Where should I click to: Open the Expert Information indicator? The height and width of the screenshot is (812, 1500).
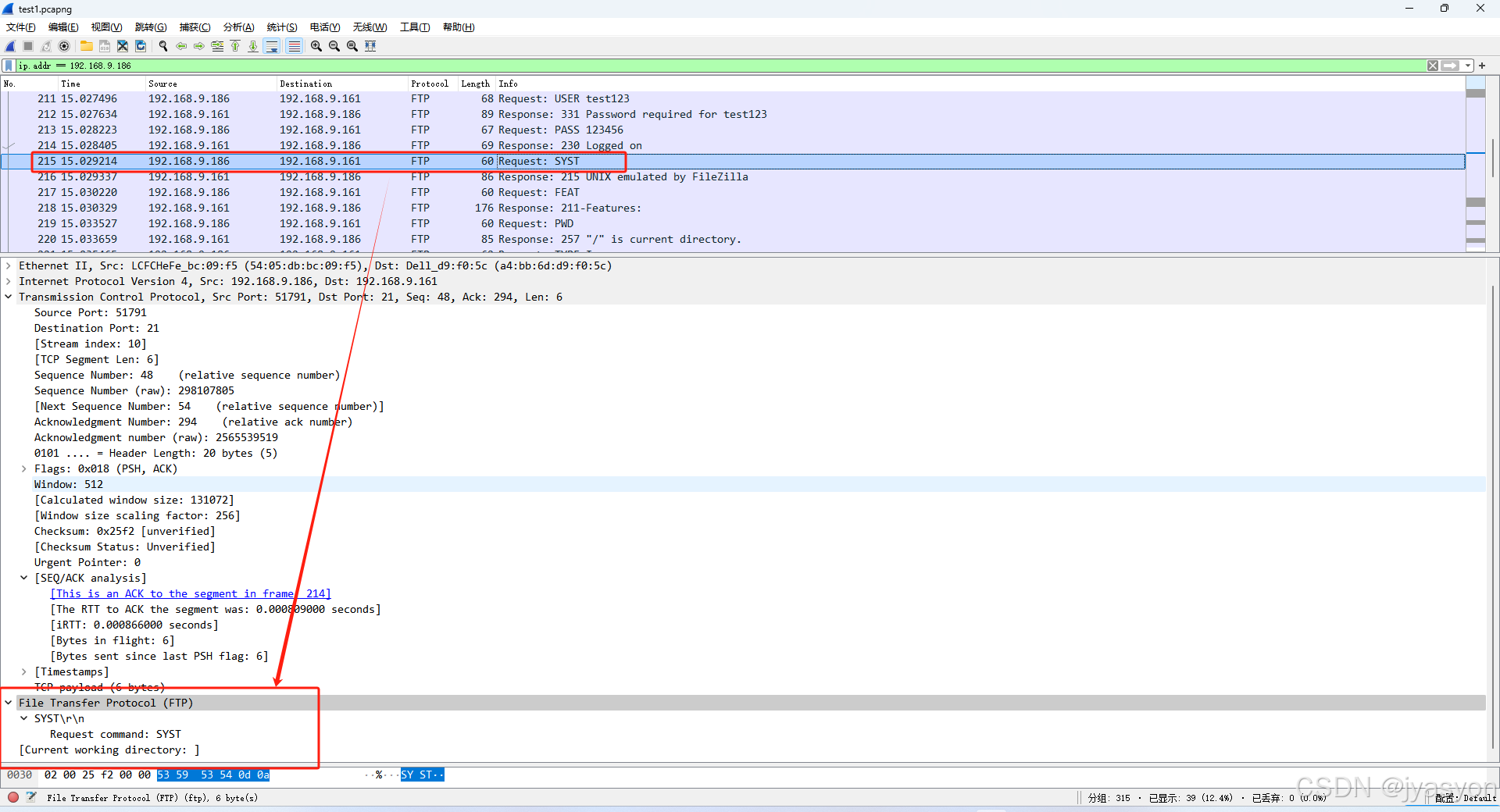point(12,797)
